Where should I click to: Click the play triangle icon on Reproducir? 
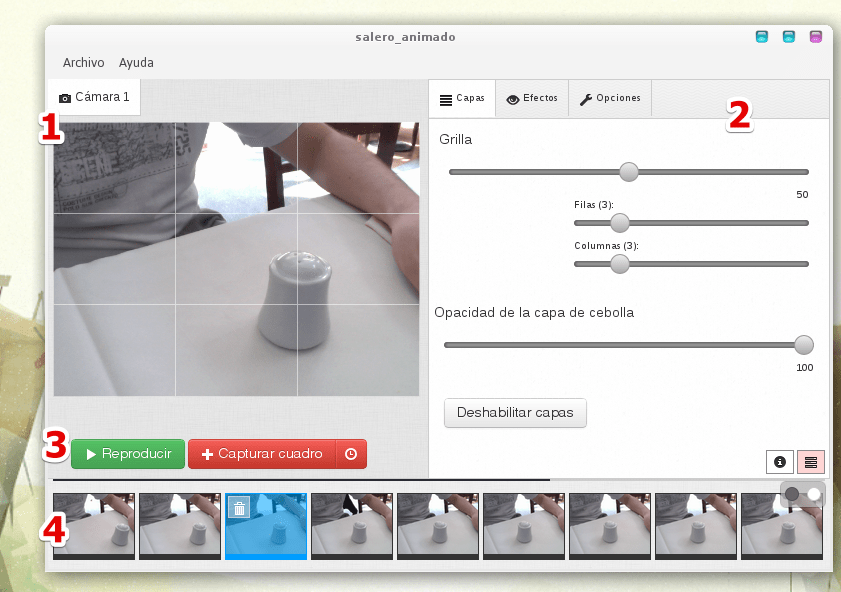click(91, 455)
